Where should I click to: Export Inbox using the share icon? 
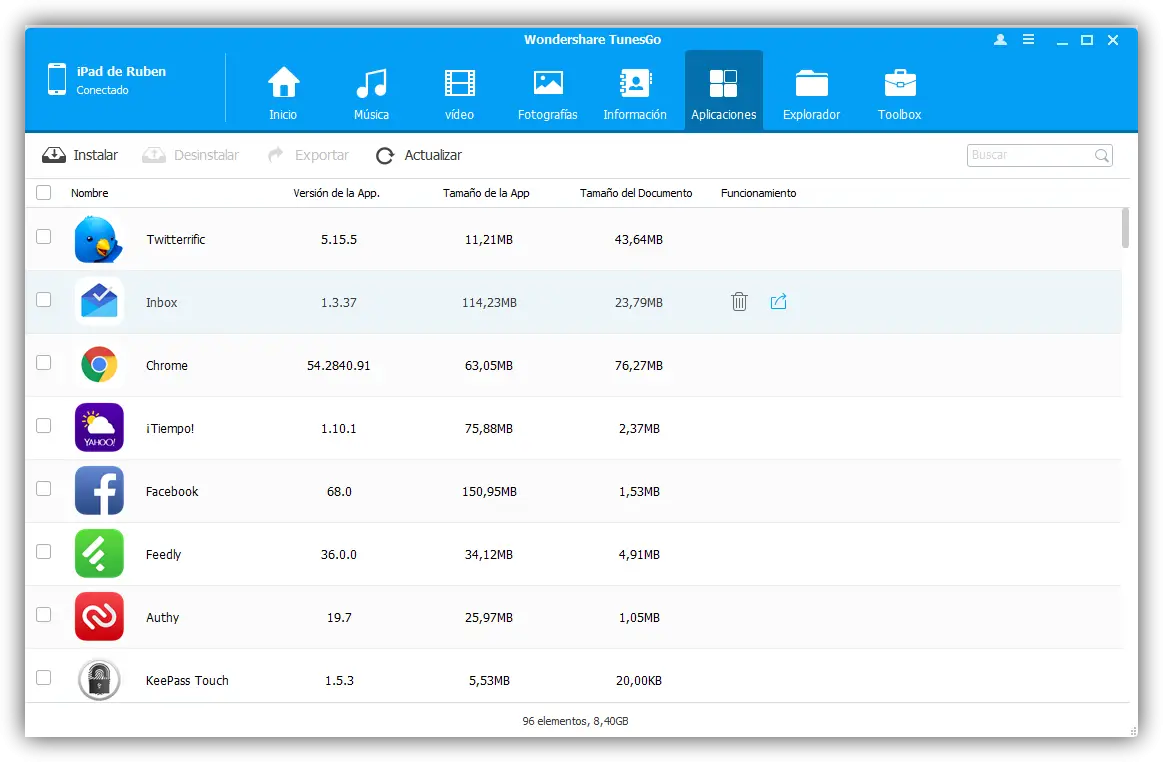pos(778,301)
